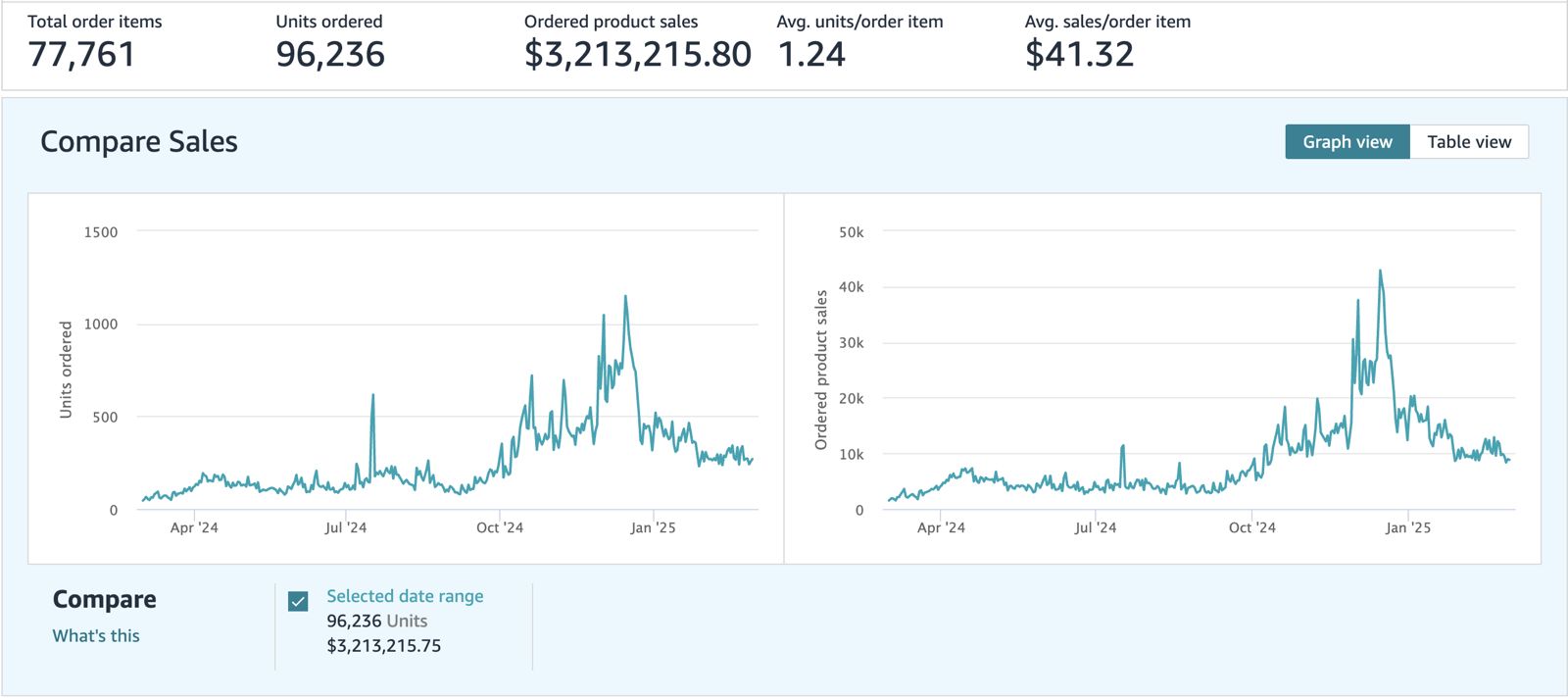Click the 96,236 Units text under Selected date range

tap(377, 622)
